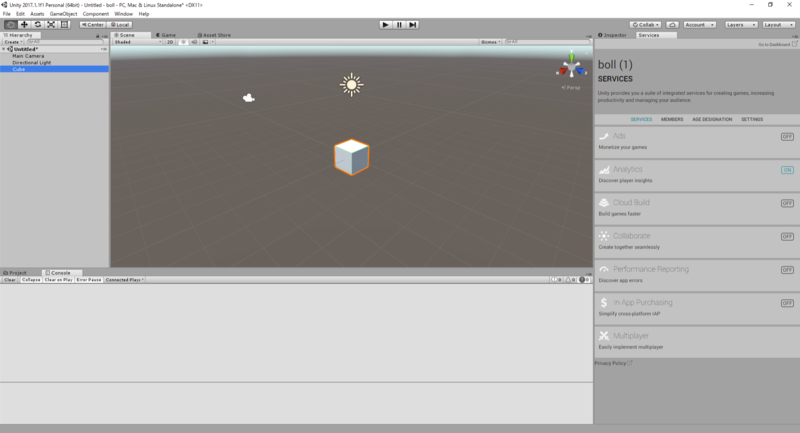This screenshot has width=800, height=433.
Task: Click the Collaborate service icon
Action: tap(604, 236)
